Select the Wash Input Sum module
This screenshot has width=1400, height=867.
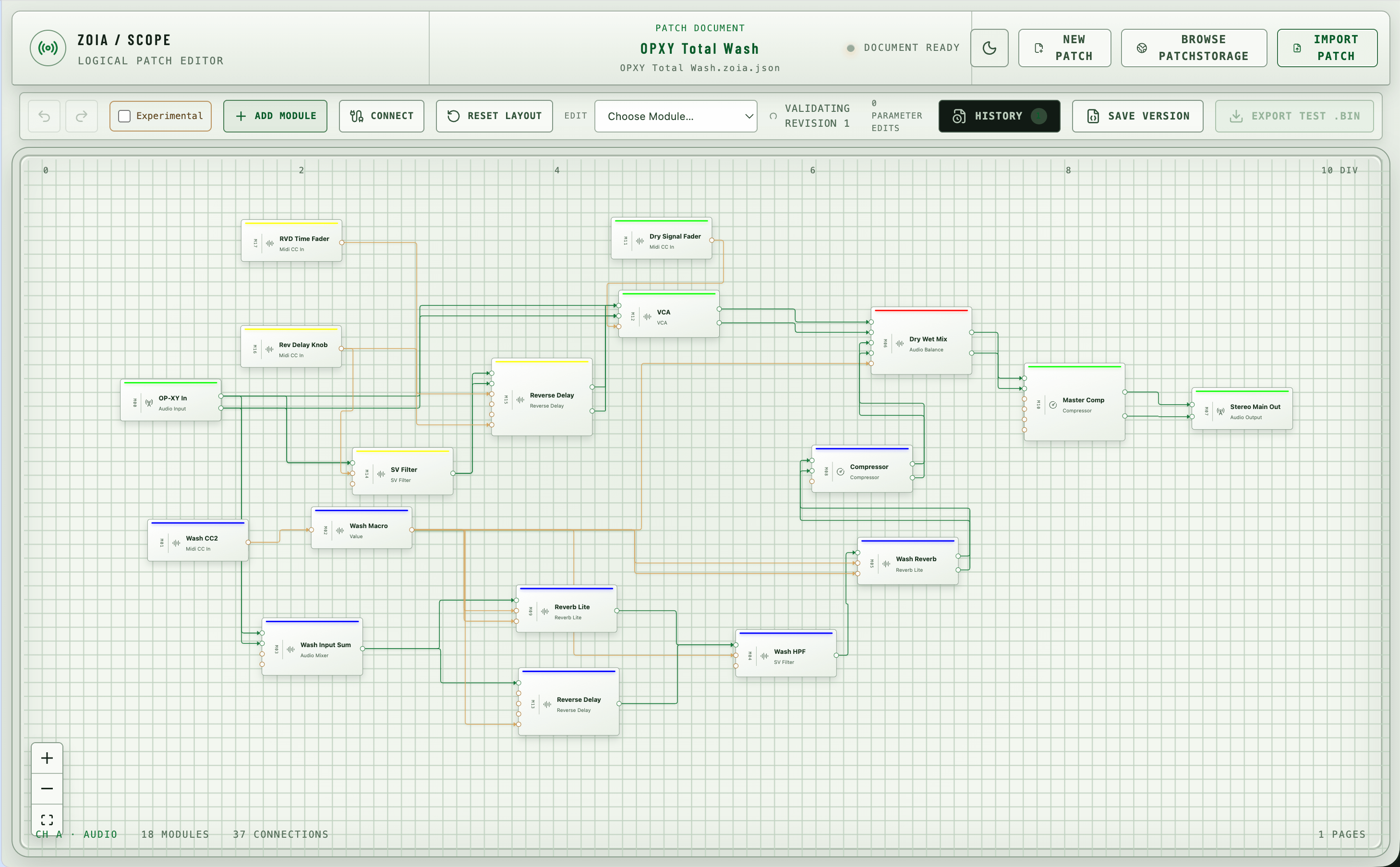(x=313, y=647)
